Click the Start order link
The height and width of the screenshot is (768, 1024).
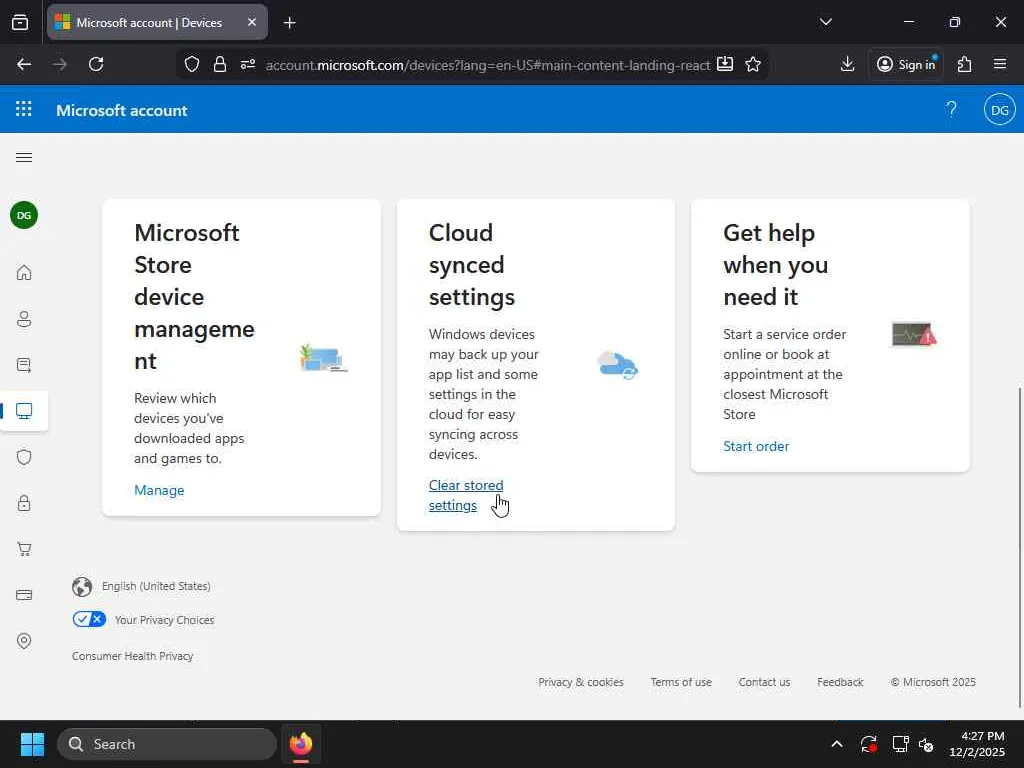756,446
